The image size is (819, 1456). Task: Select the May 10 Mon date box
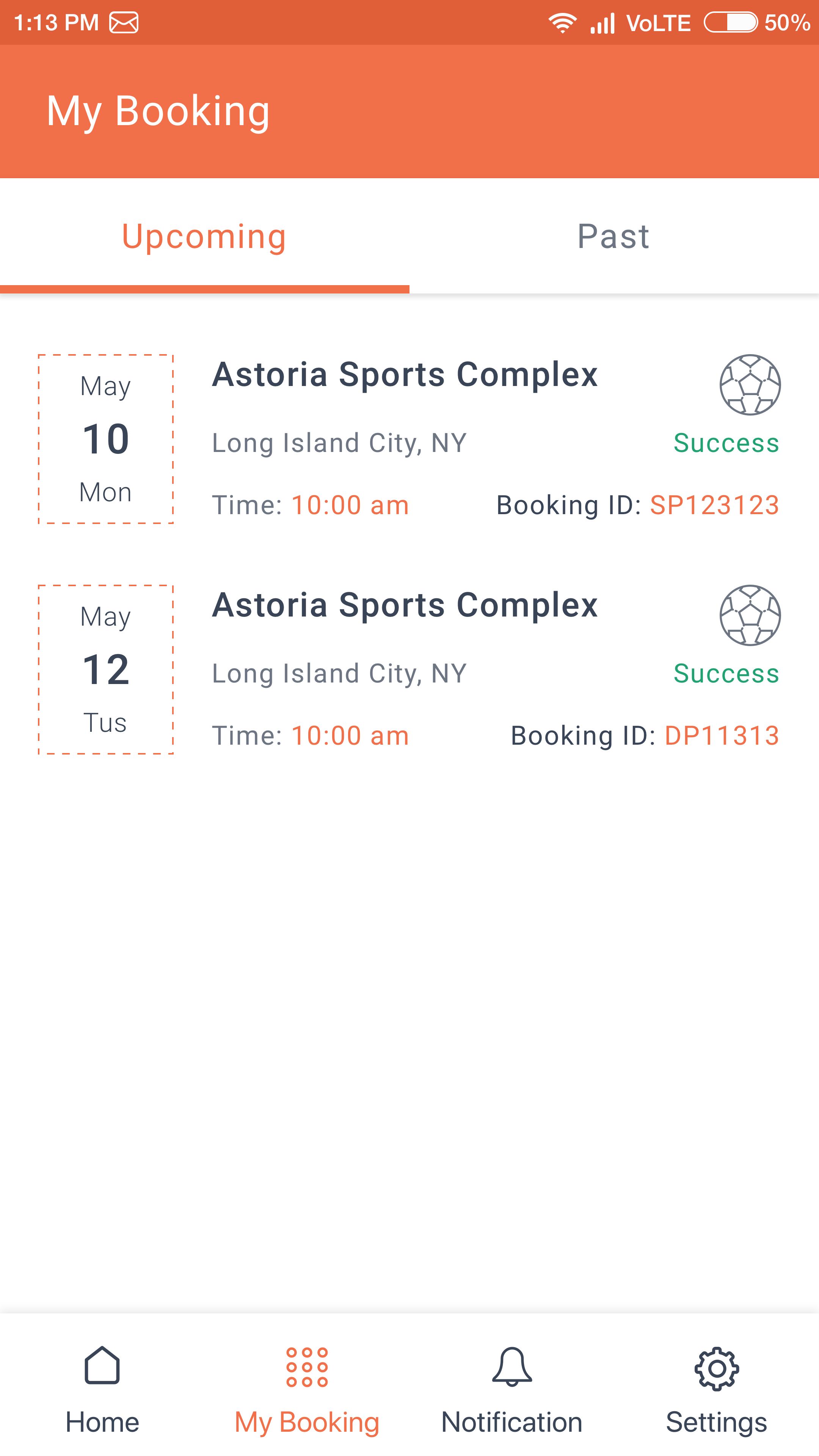click(x=106, y=439)
